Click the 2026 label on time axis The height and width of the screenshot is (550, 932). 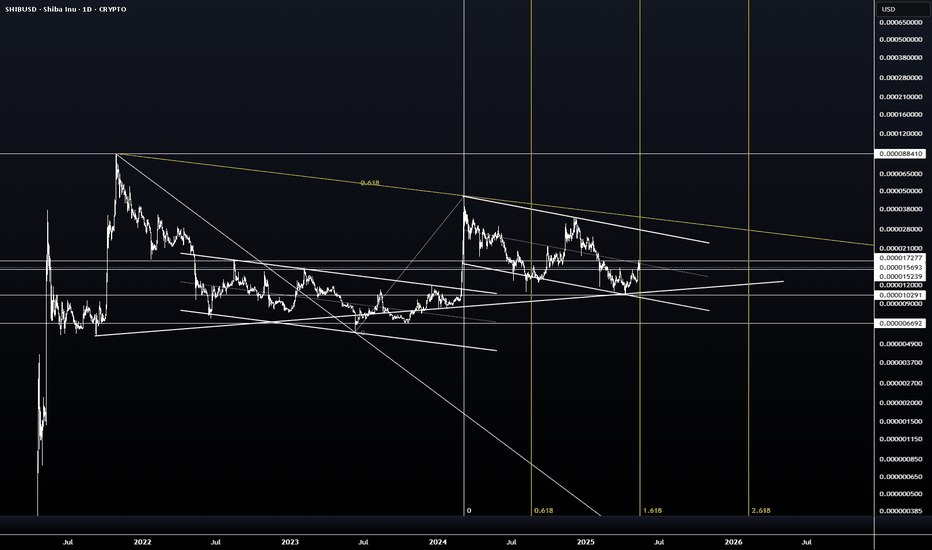tap(733, 542)
